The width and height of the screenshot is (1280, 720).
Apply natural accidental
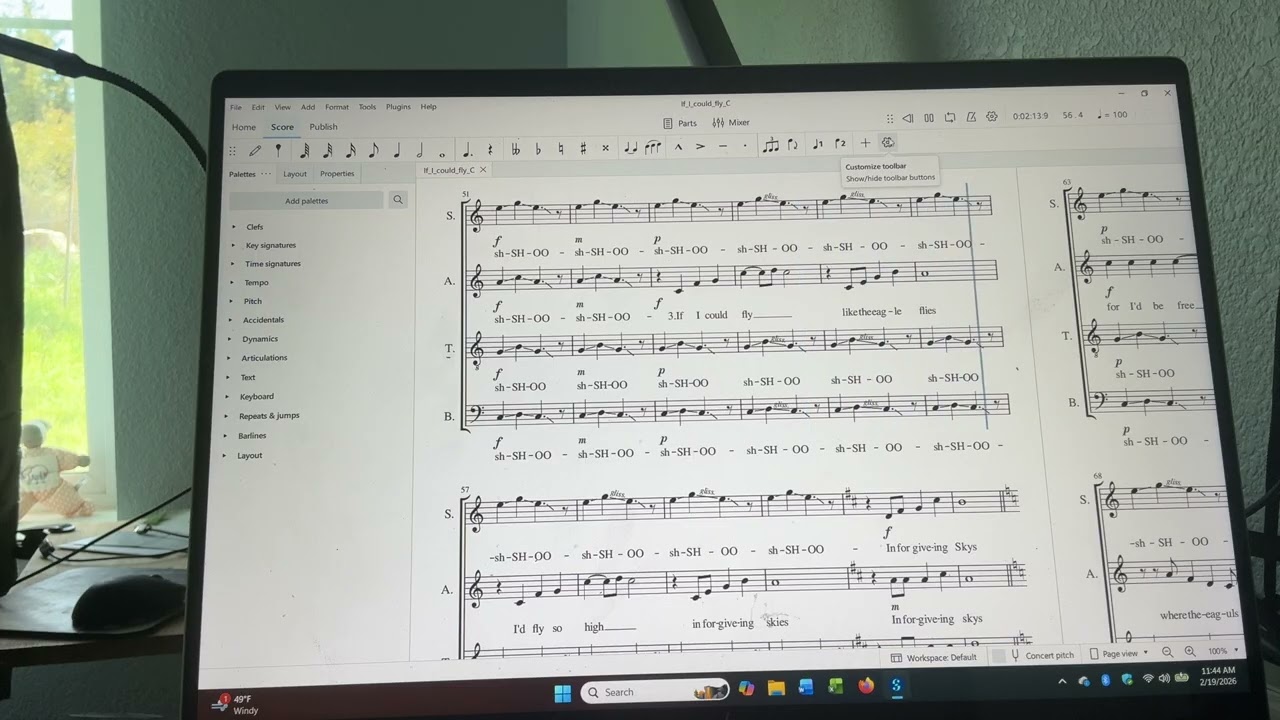pyautogui.click(x=560, y=149)
